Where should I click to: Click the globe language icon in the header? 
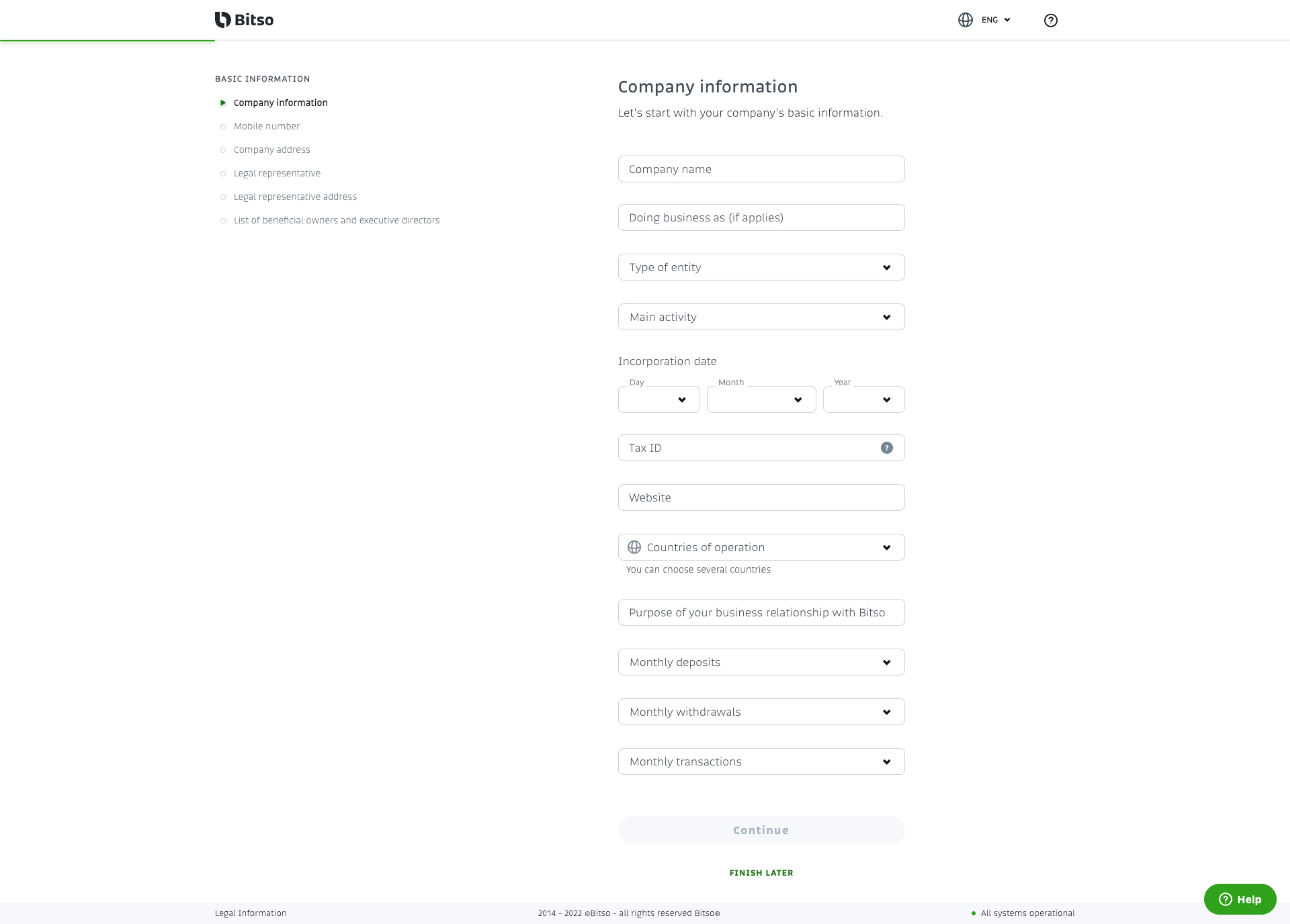[965, 20]
